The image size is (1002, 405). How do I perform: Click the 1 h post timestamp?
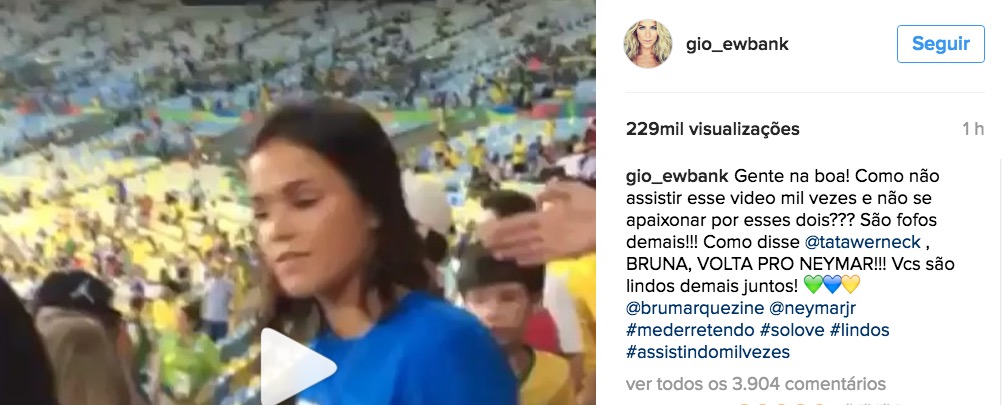point(973,129)
